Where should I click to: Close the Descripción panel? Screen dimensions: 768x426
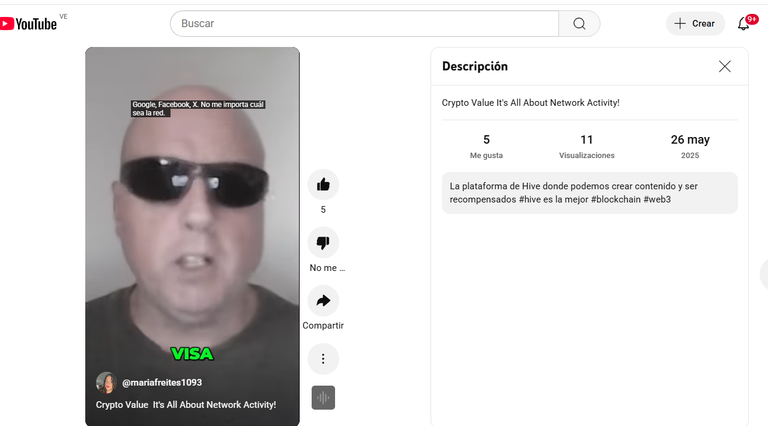(x=724, y=67)
